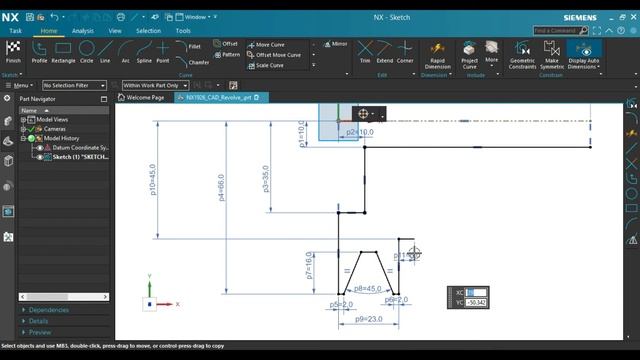Choose the Pattern curve tool
Screen dimensions: 640x360
coord(227,54)
